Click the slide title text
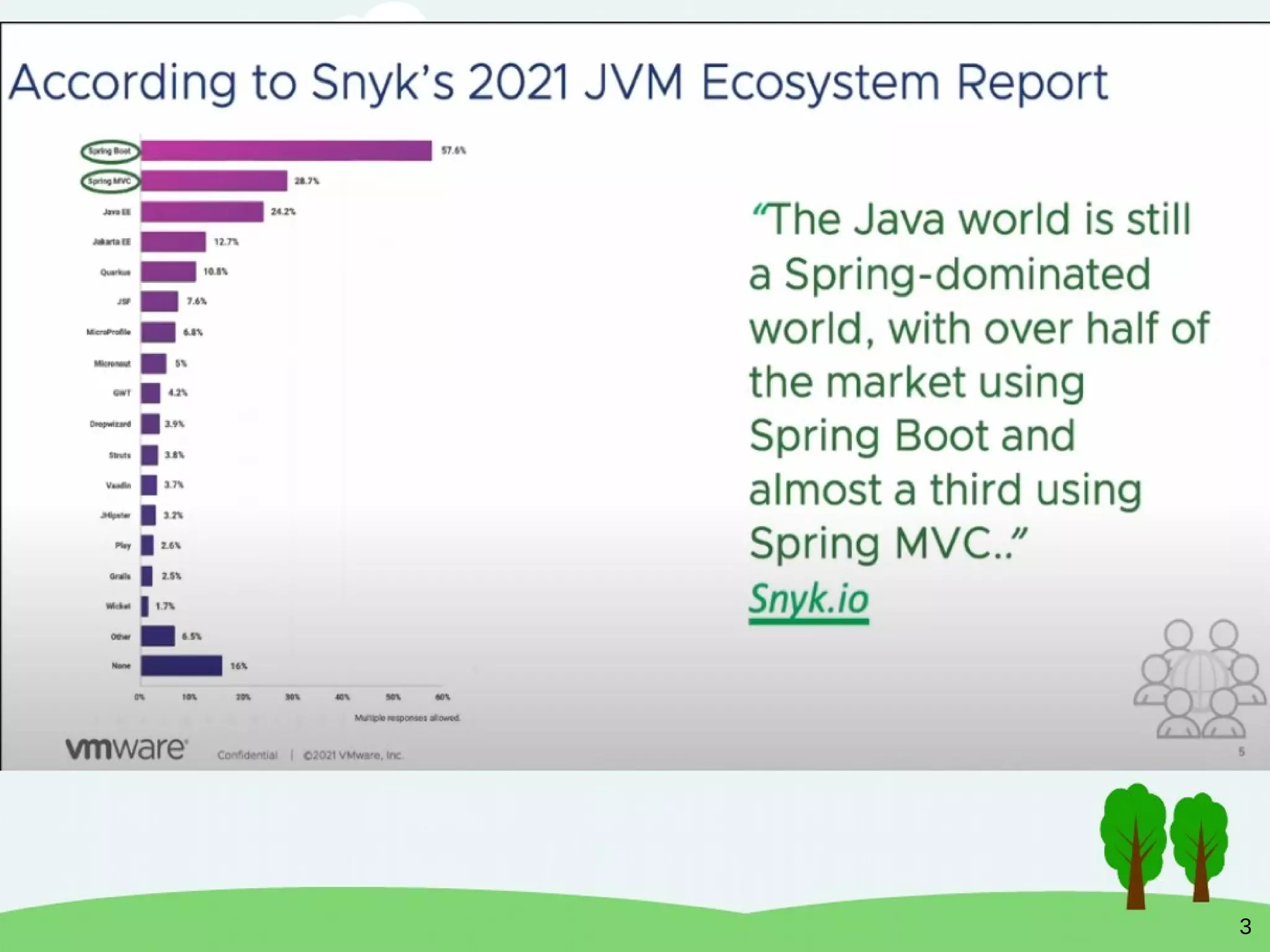The image size is (1270, 952). click(558, 82)
